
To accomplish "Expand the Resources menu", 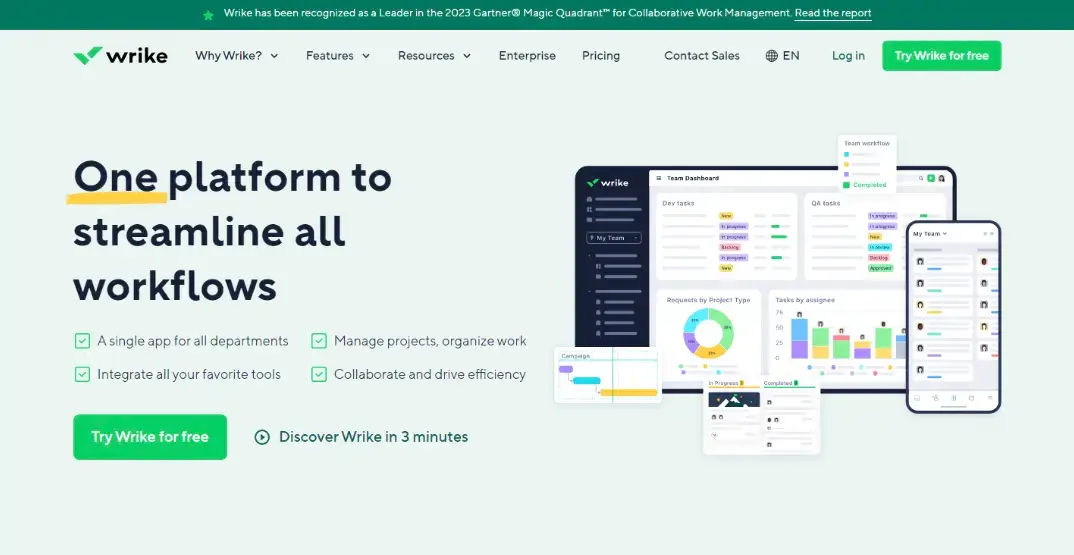I will [x=433, y=56].
